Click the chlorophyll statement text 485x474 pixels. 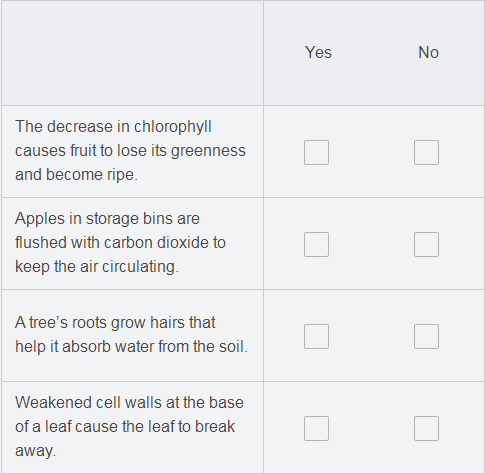pyautogui.click(x=130, y=151)
